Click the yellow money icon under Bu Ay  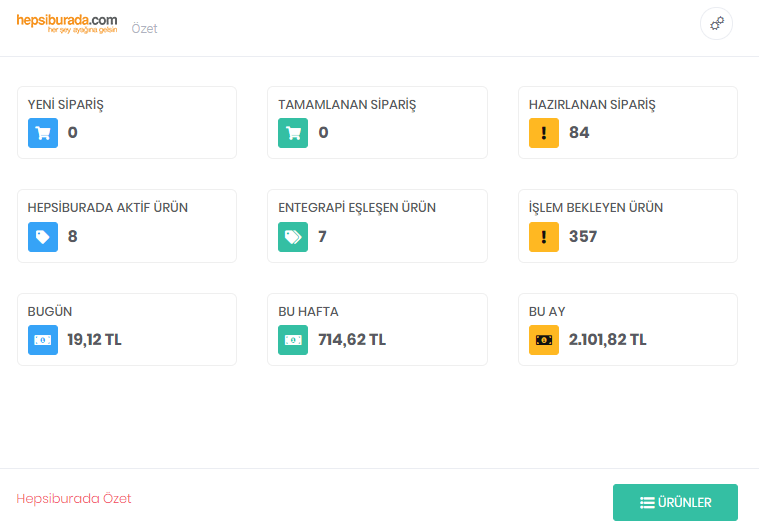click(x=544, y=340)
